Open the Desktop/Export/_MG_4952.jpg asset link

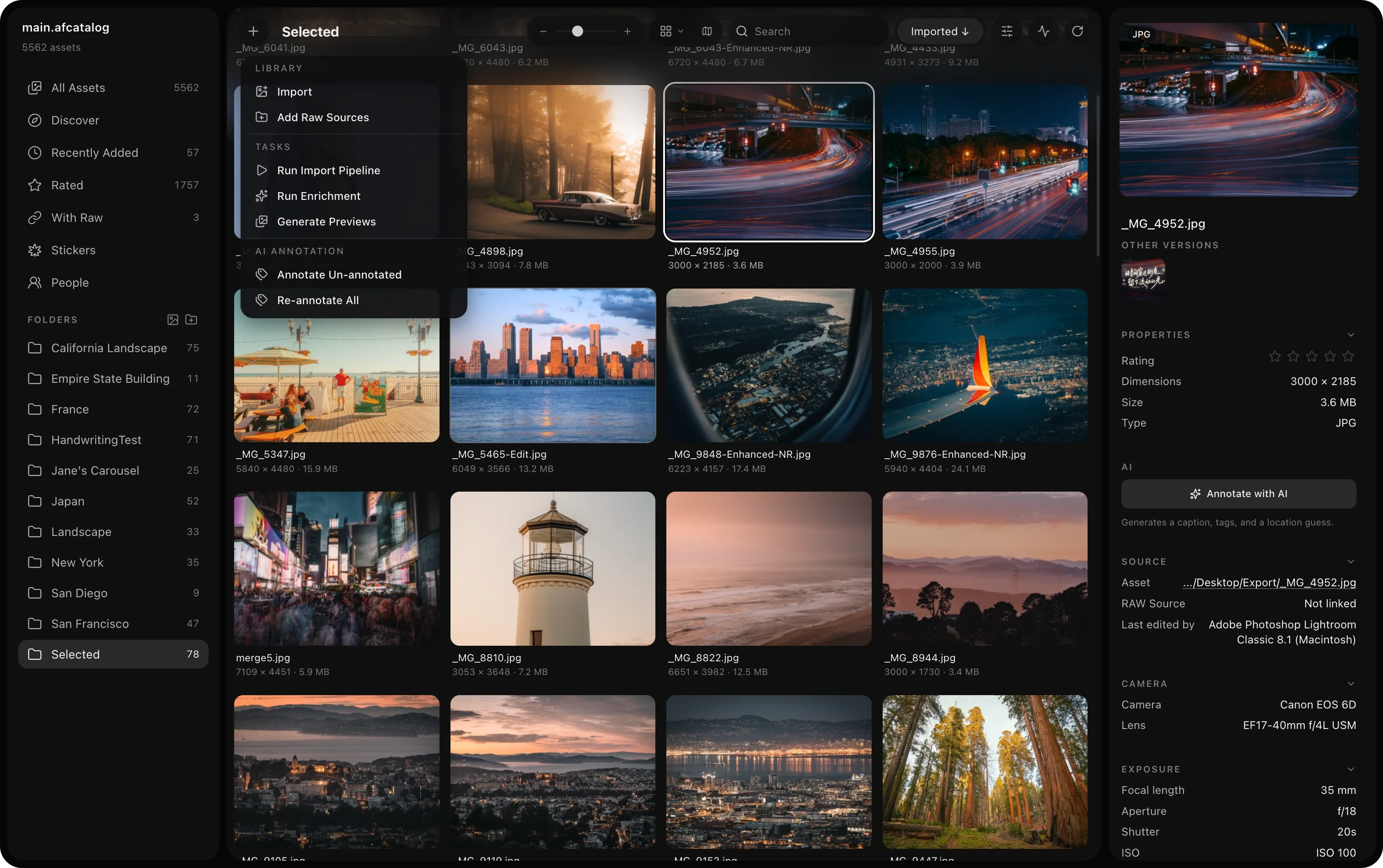[x=1269, y=583]
